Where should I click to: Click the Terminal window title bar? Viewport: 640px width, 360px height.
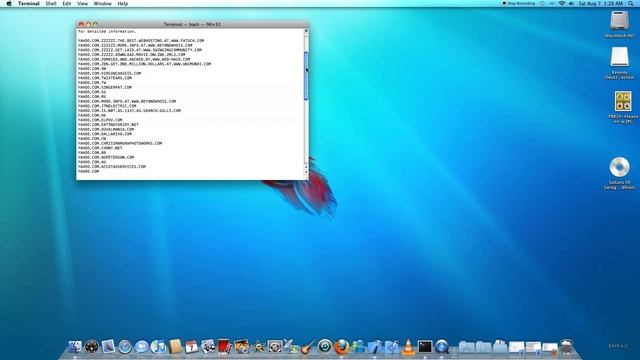point(192,24)
